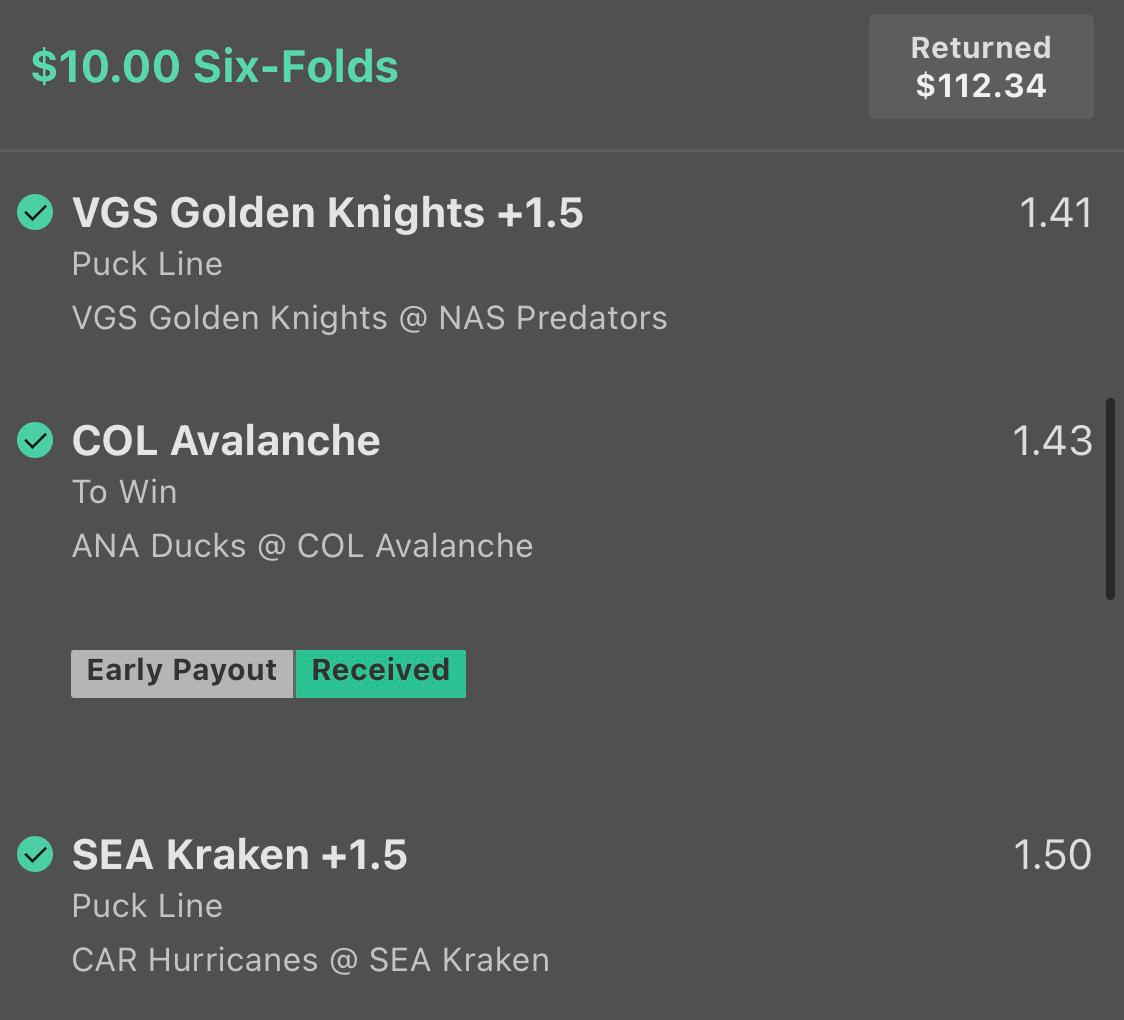Image resolution: width=1124 pixels, height=1020 pixels.
Task: Click To Win label under Avalanche
Action: [124, 492]
